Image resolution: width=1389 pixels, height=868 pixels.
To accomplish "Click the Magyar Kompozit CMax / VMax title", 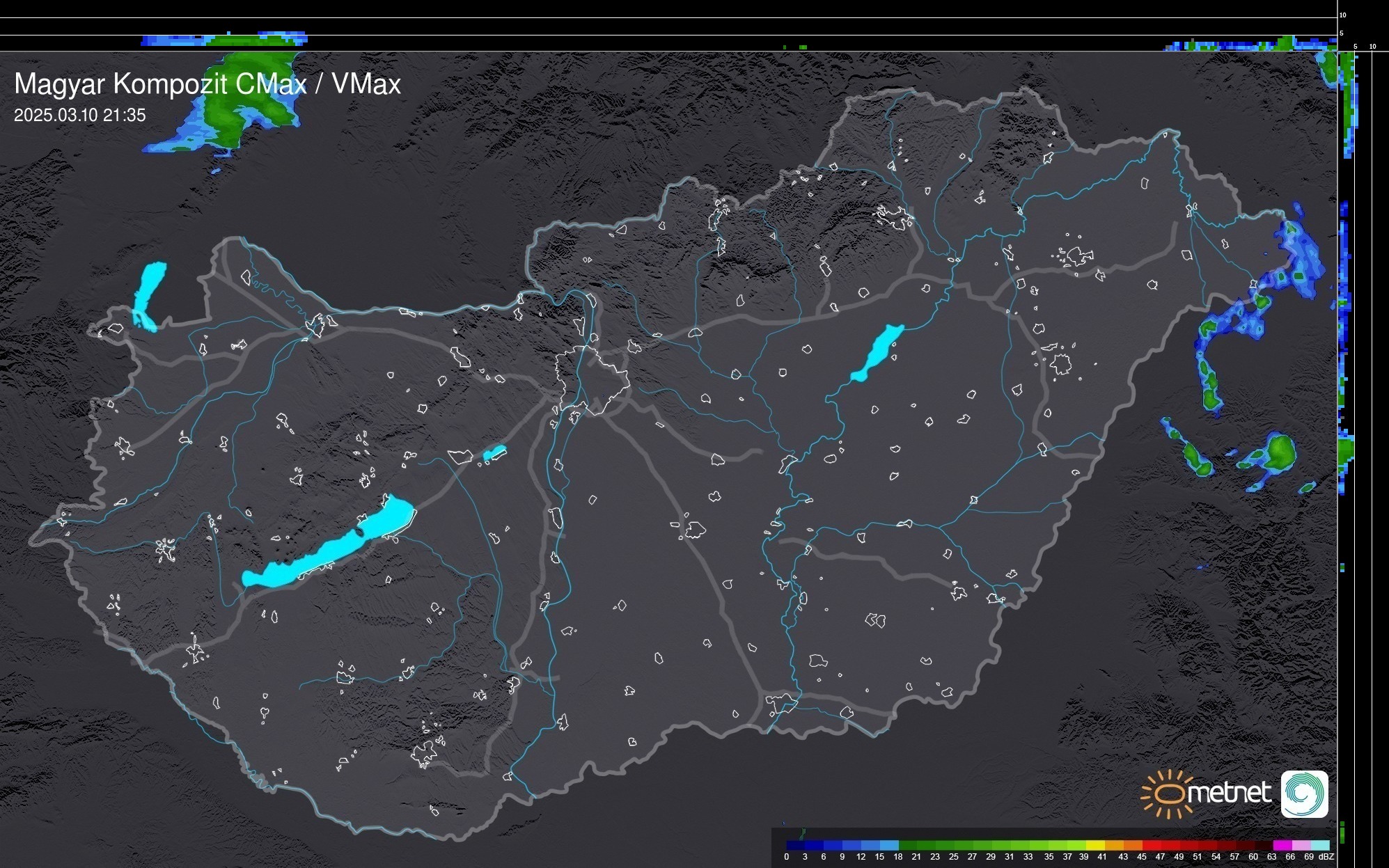I will [x=207, y=84].
